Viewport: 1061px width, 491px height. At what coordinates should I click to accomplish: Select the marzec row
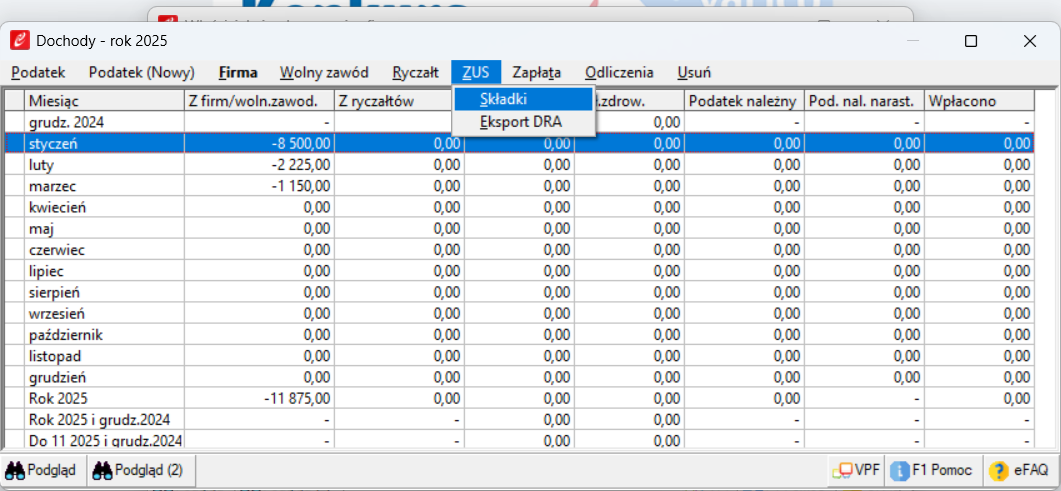tap(520, 186)
